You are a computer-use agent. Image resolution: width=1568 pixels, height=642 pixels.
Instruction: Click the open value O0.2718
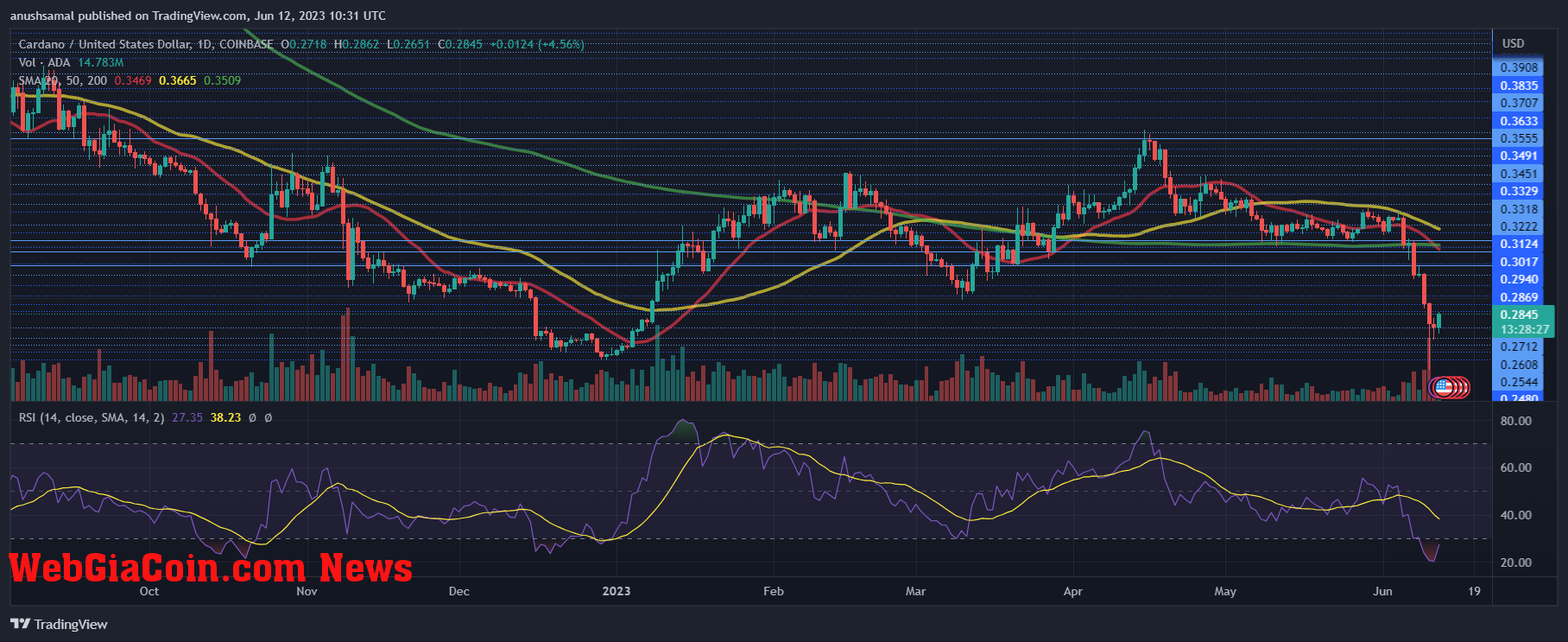(303, 44)
